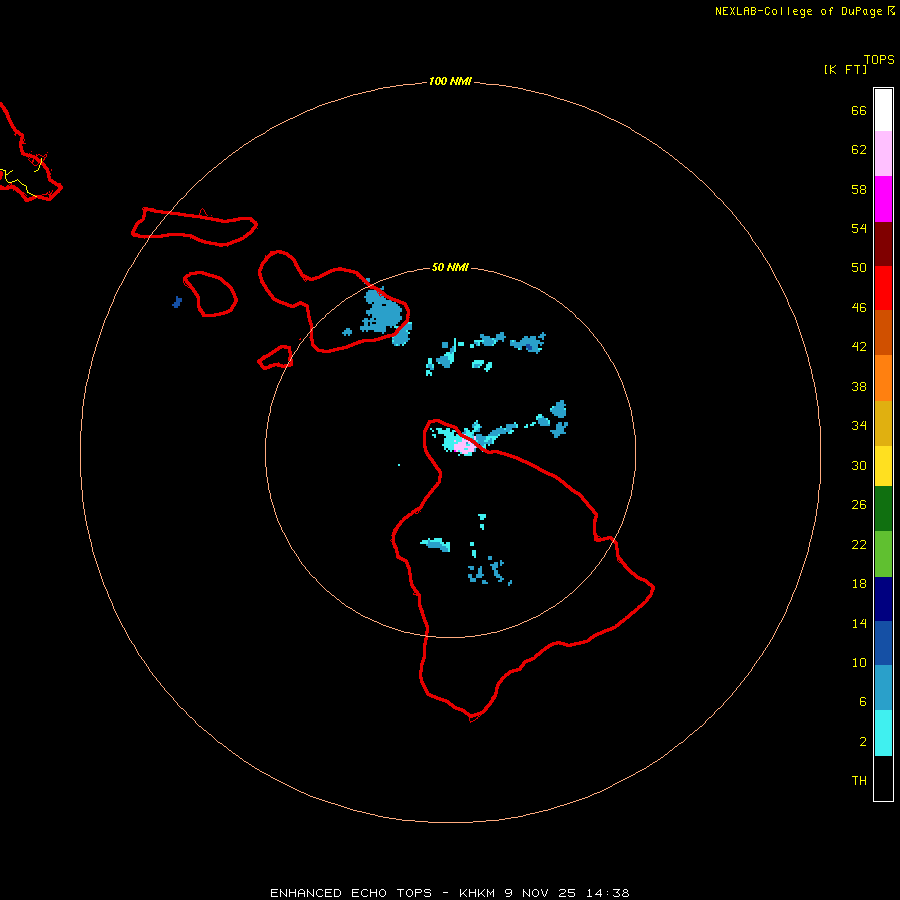Click the bright red 50 kft legend swatch

(x=883, y=288)
